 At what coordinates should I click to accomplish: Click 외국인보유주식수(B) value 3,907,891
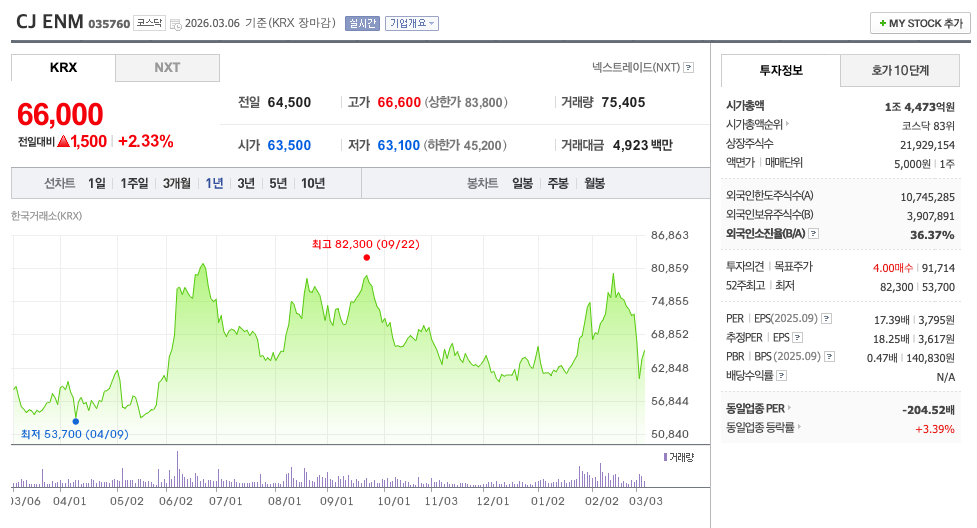click(930, 216)
